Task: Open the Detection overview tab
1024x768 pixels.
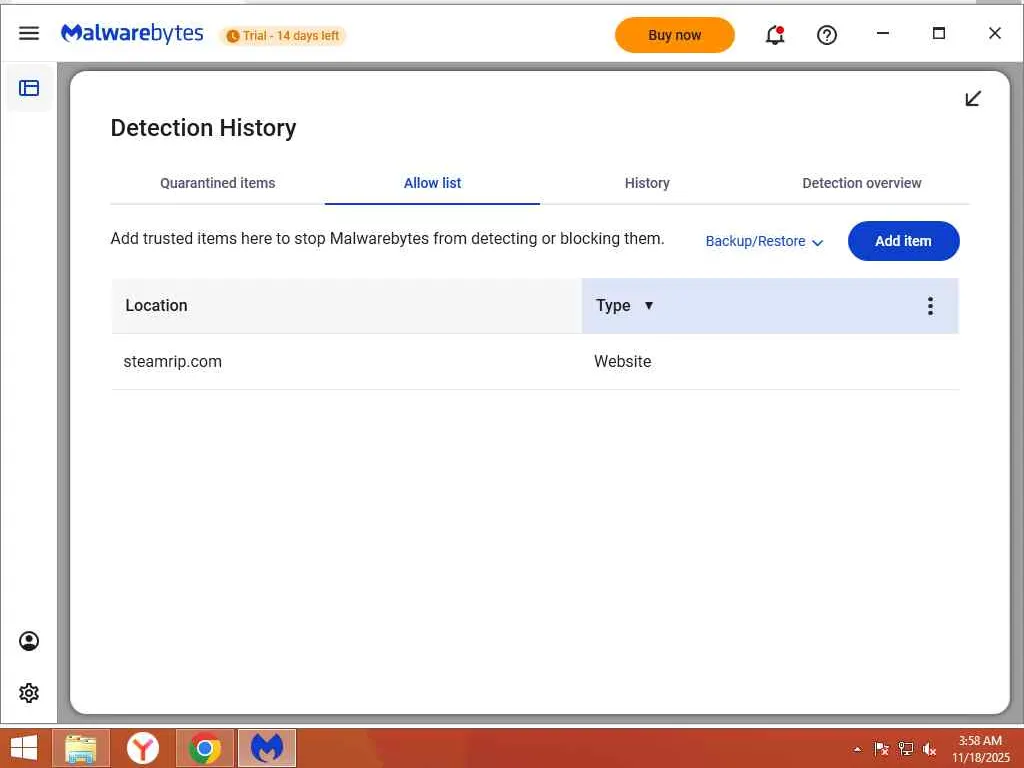Action: click(861, 184)
